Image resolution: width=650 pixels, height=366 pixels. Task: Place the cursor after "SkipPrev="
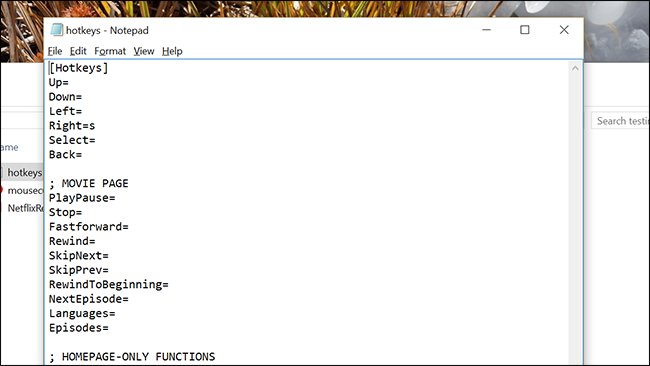coord(109,270)
